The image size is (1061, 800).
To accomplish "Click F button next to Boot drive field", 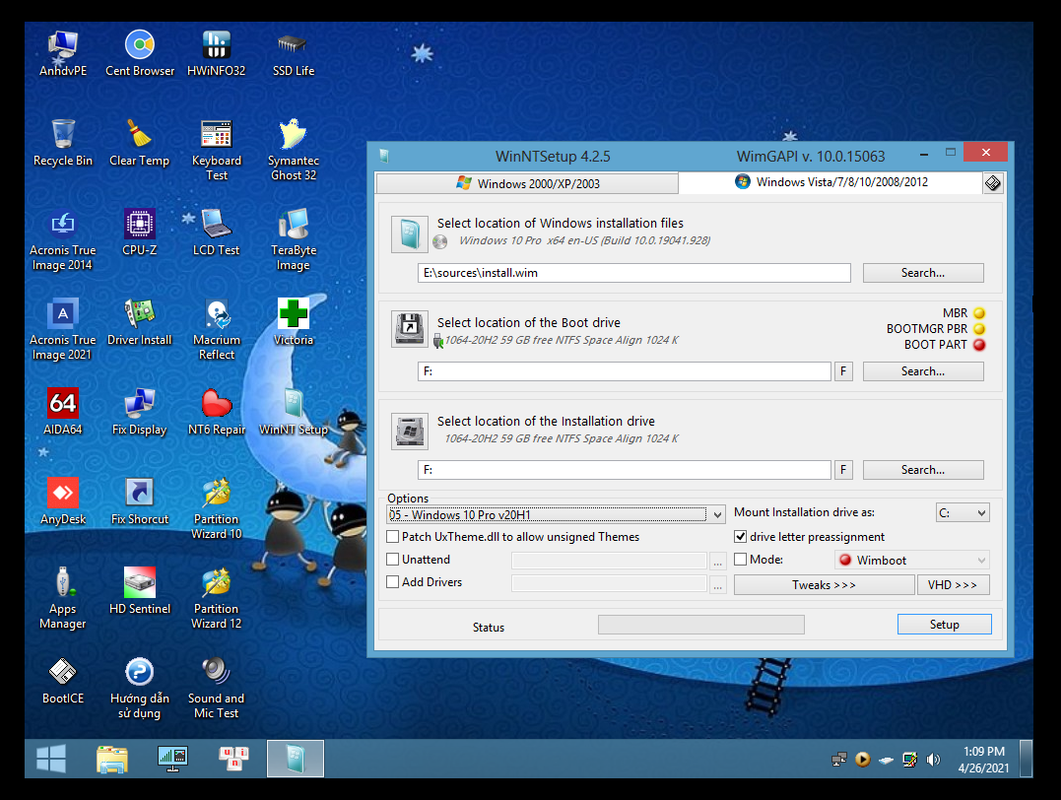I will pyautogui.click(x=843, y=372).
